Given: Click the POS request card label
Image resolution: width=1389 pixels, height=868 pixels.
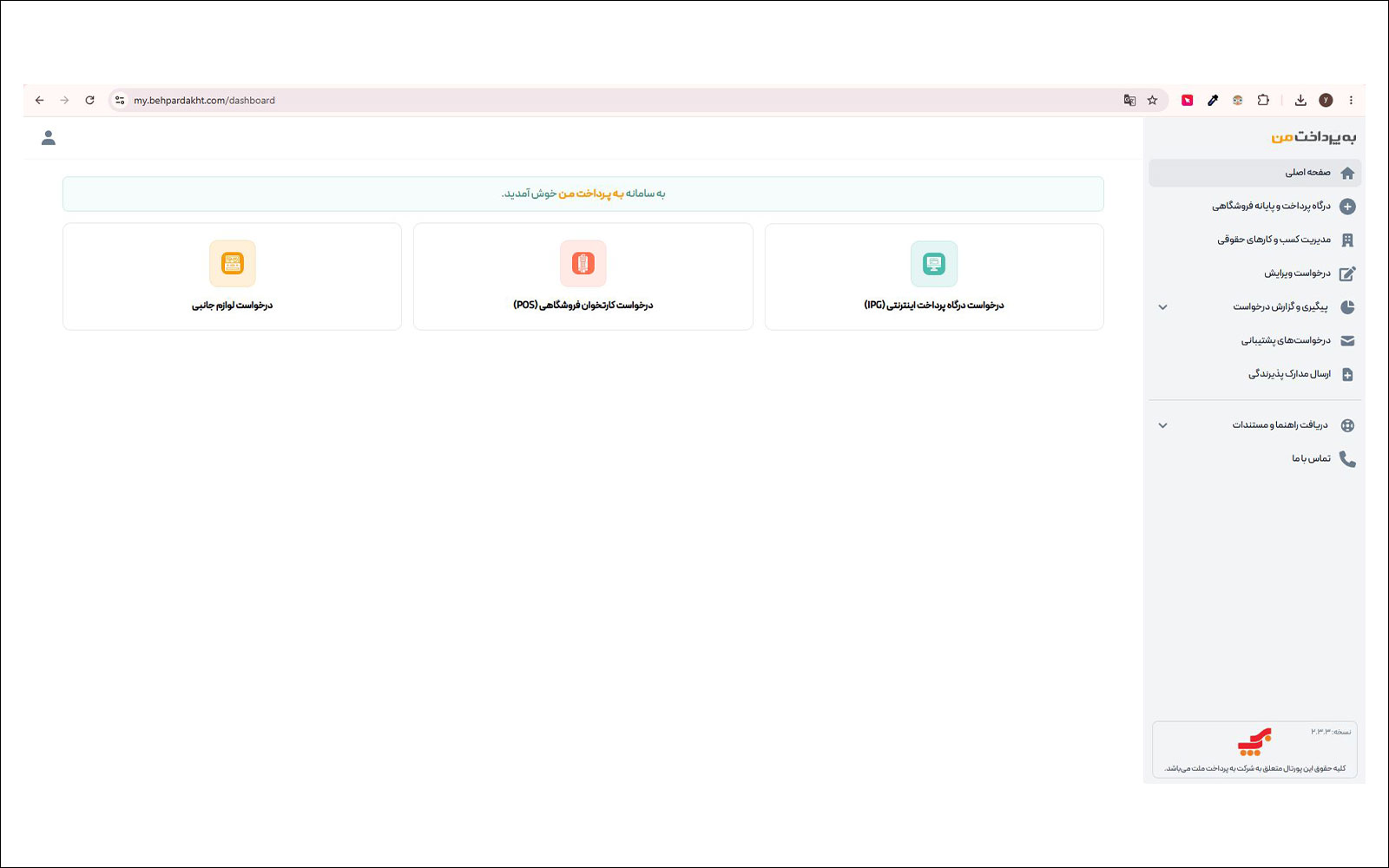Looking at the screenshot, I should pos(583,305).
